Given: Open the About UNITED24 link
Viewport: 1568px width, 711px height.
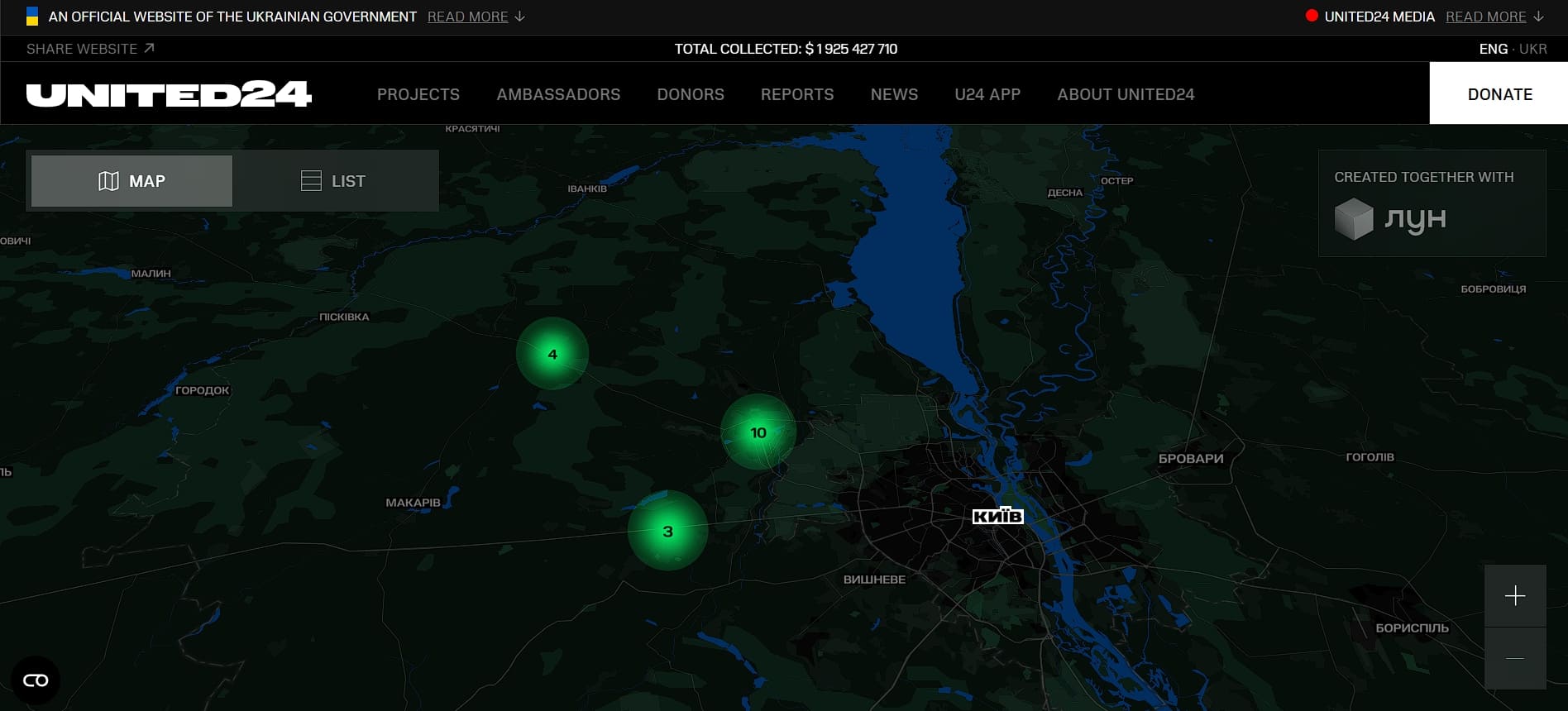Looking at the screenshot, I should point(1125,94).
